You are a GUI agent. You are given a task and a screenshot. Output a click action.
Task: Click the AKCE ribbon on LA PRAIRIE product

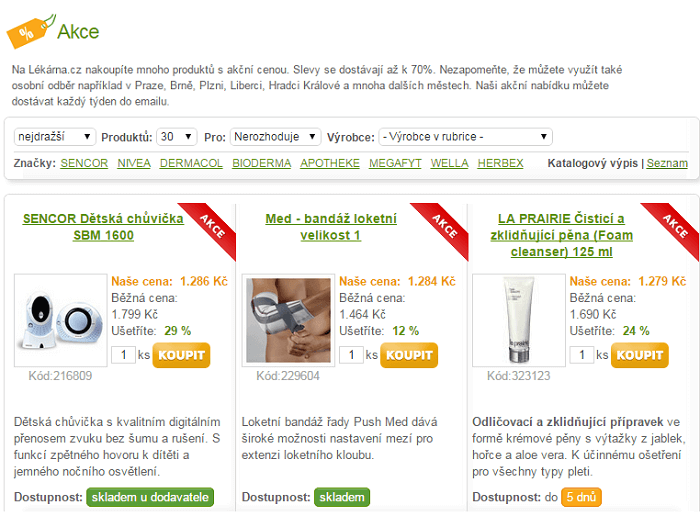click(x=673, y=228)
